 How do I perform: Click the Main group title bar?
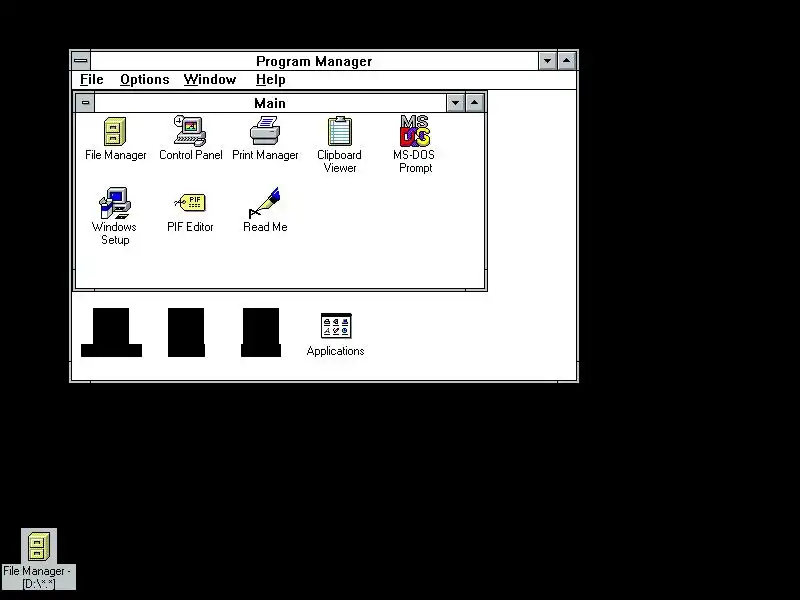coord(270,103)
